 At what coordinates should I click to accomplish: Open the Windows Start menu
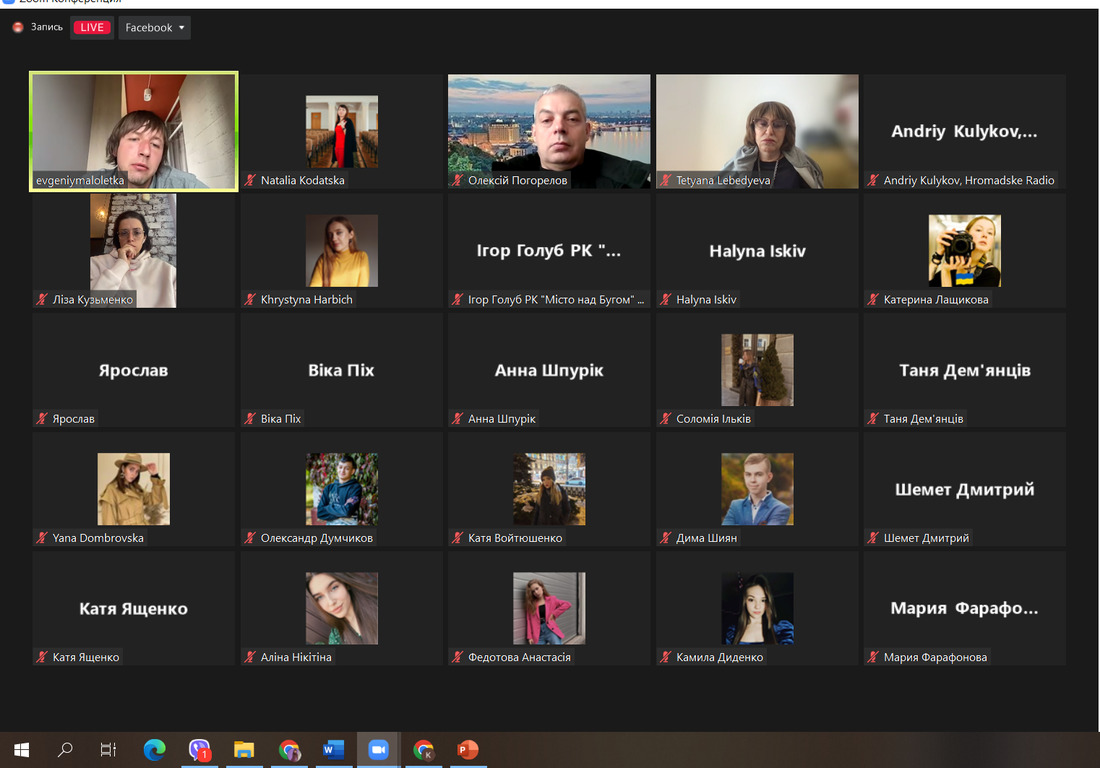tap(22, 750)
